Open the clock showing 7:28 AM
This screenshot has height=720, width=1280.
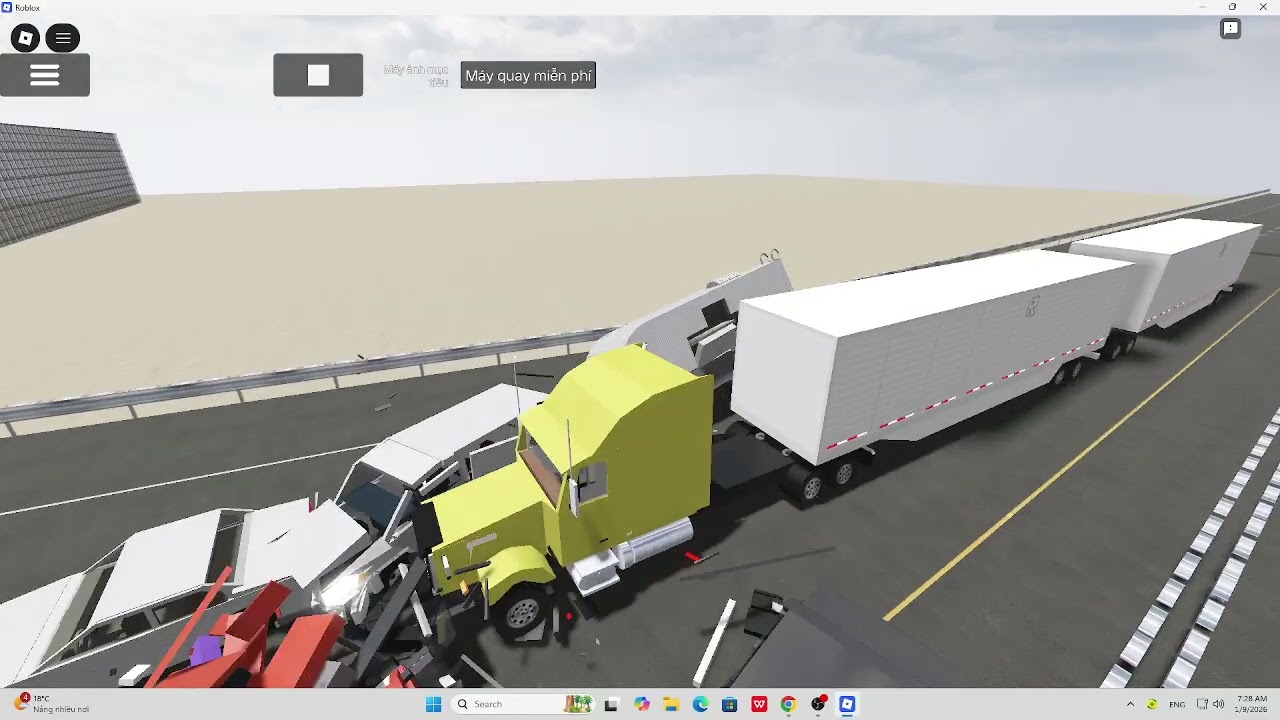pyautogui.click(x=1252, y=704)
